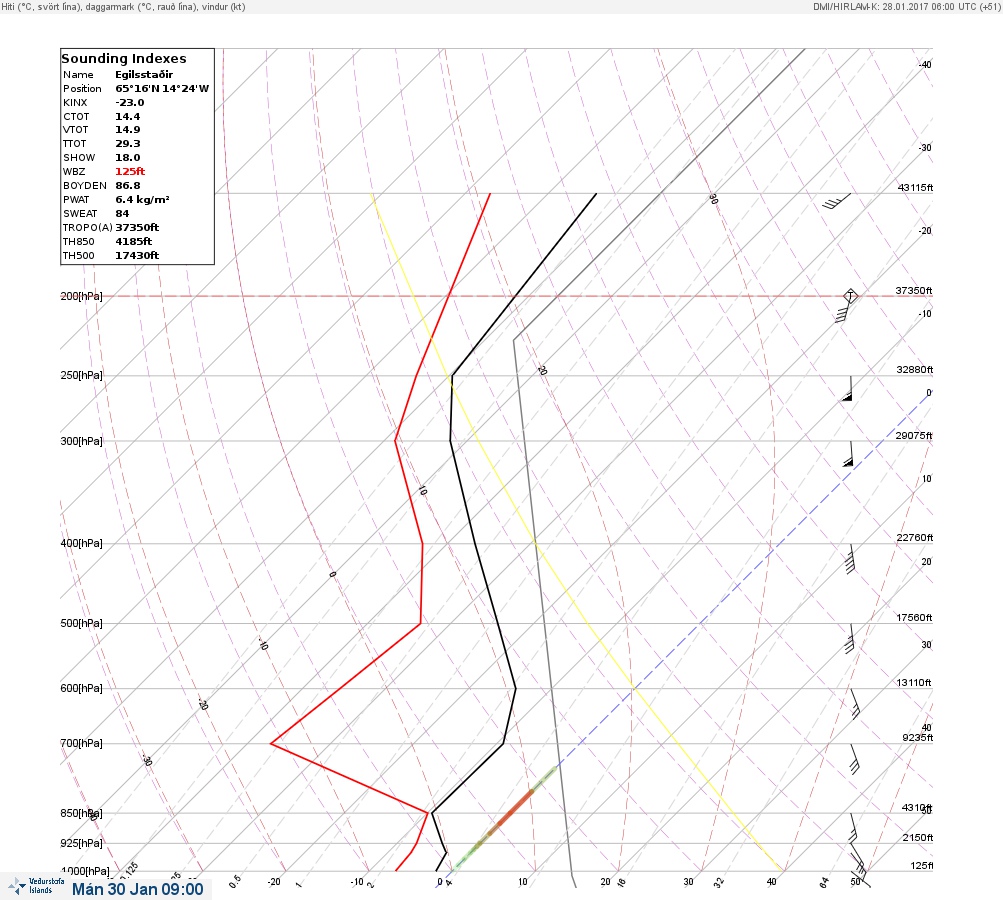
Task: Click the BOYDEN value "86.8"
Action: pos(127,186)
